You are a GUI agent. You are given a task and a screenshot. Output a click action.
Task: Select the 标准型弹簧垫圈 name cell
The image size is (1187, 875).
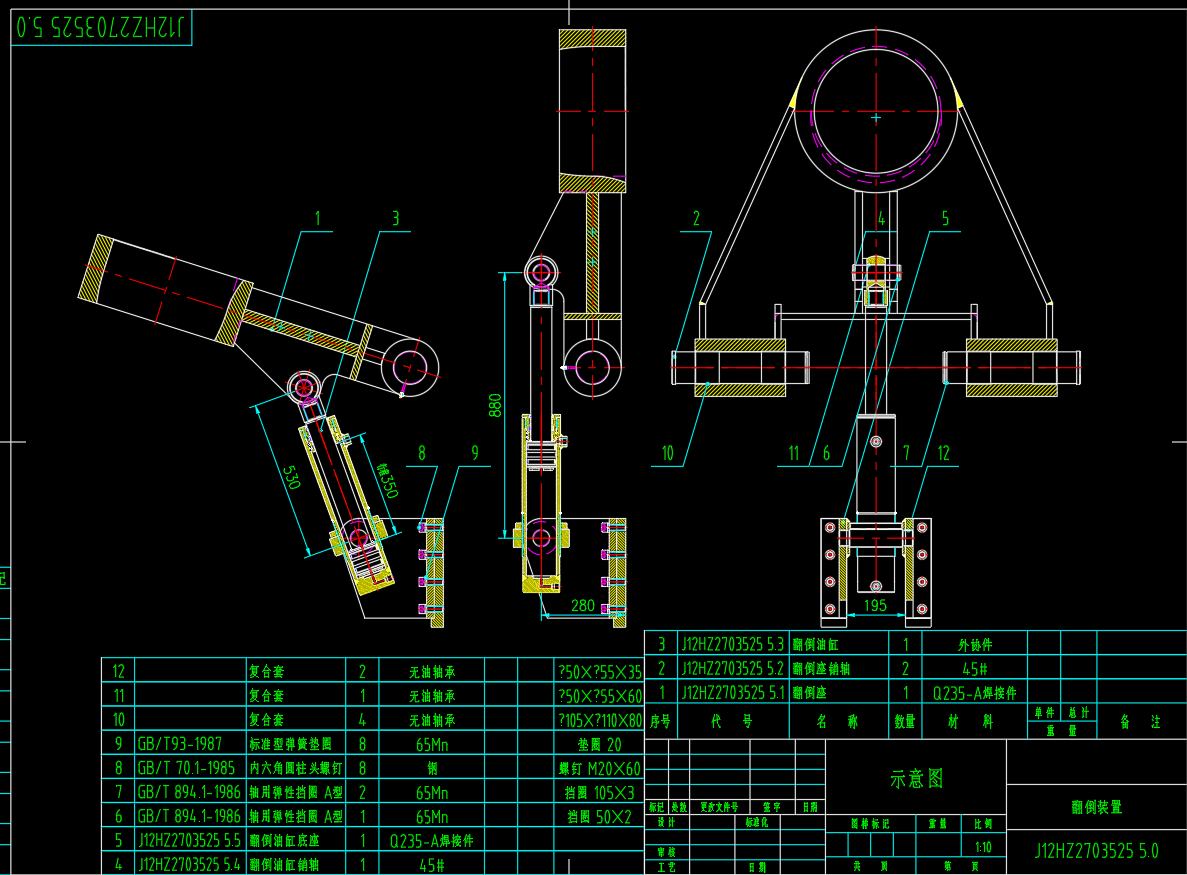(290, 744)
